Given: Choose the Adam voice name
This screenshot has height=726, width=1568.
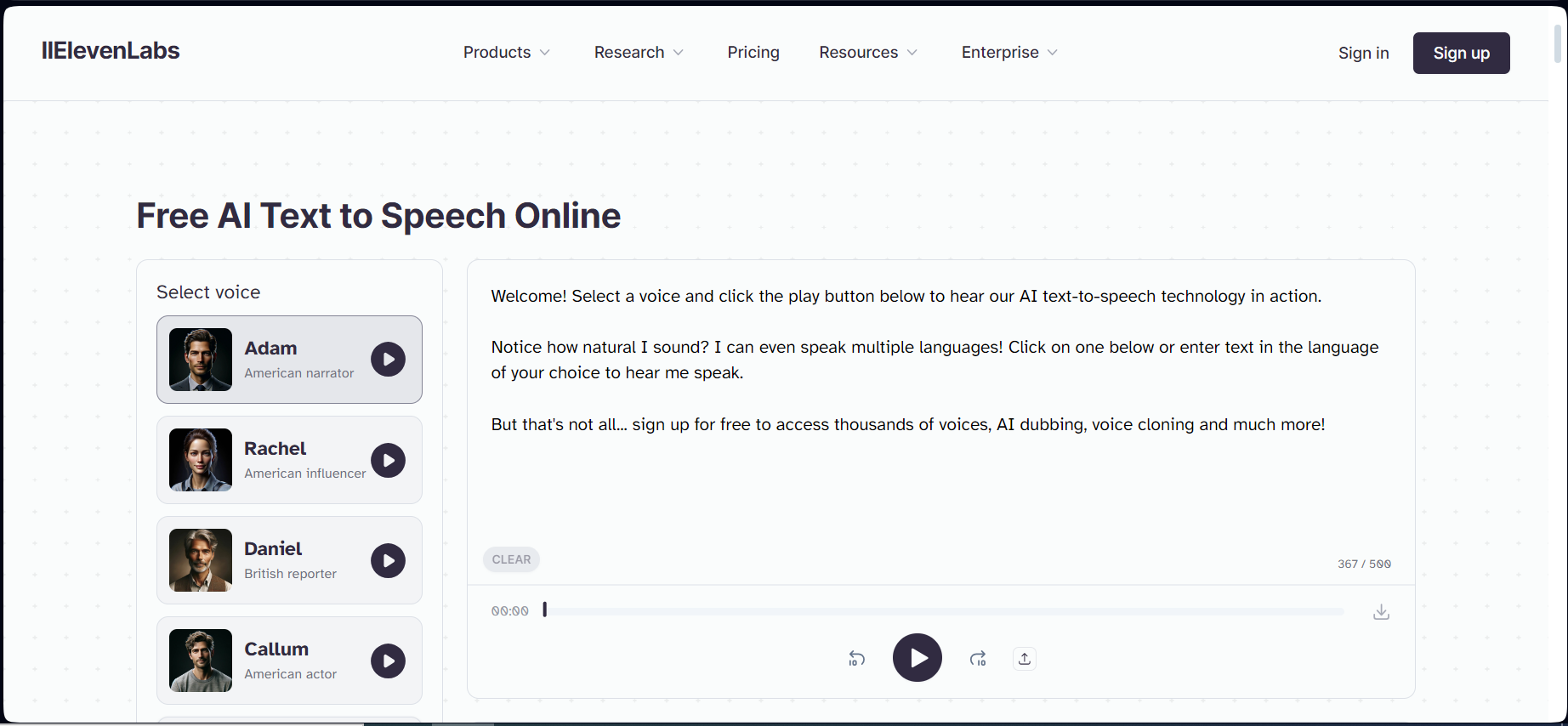Looking at the screenshot, I should 270,349.
